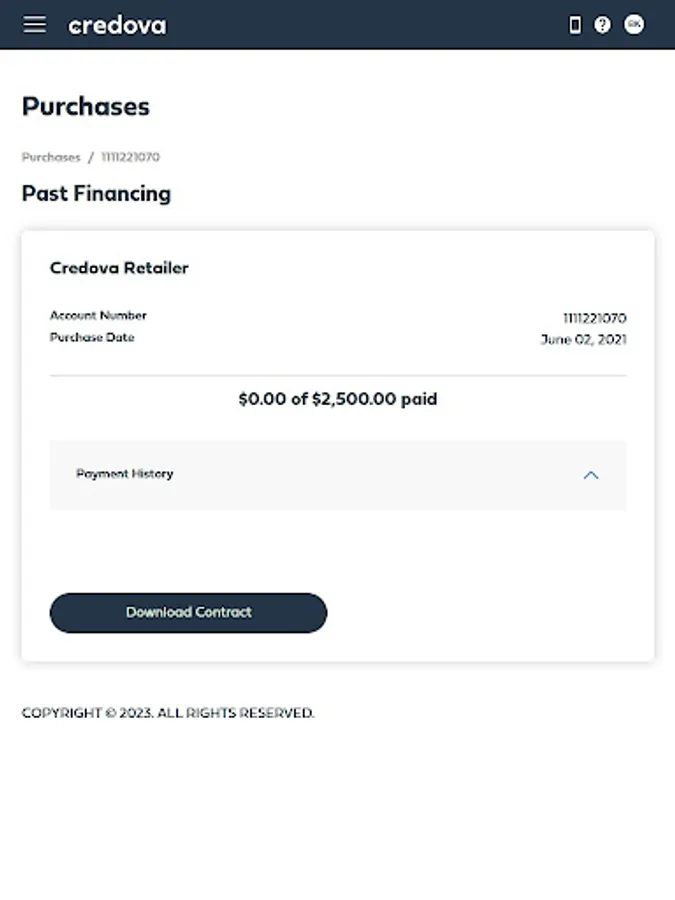675x900 pixels.
Task: Open the hamburger navigation menu
Action: [34, 24]
